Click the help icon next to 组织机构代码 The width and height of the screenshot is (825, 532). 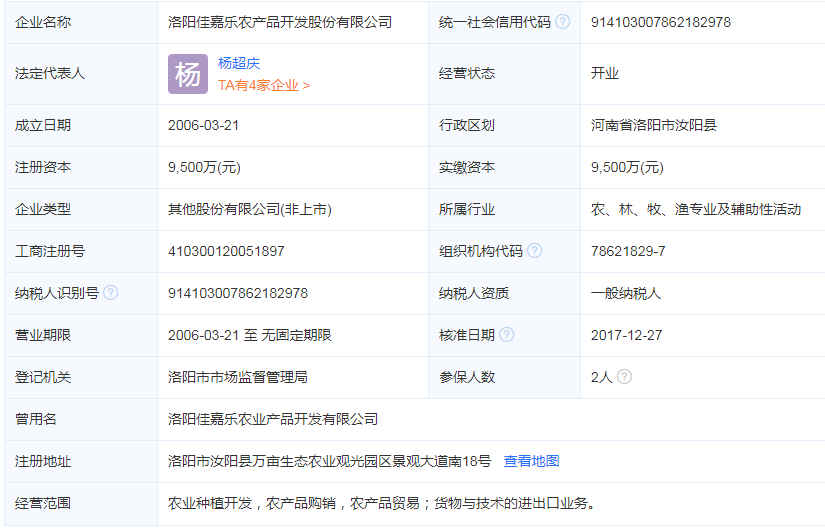(x=534, y=250)
